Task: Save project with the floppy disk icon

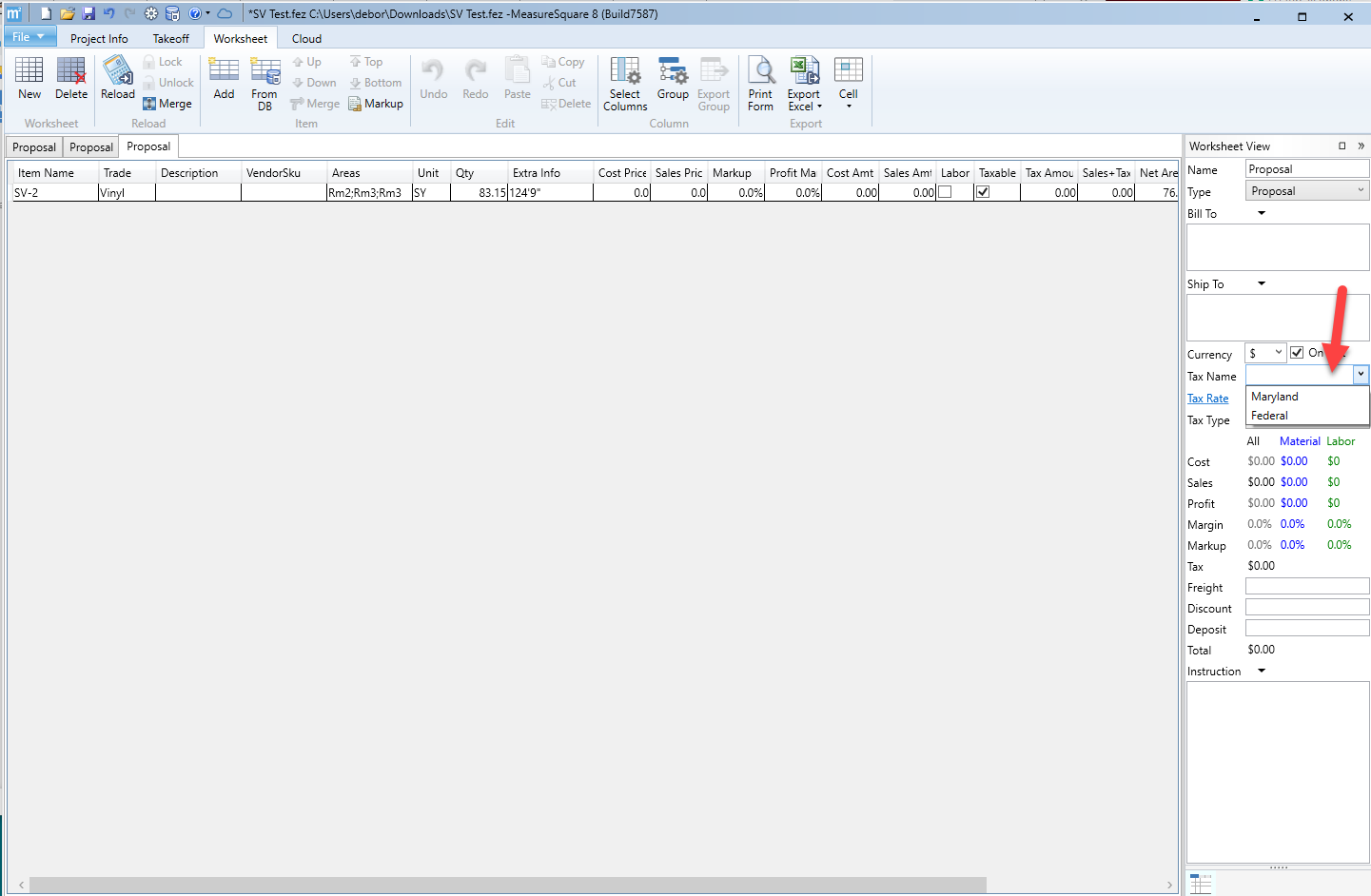Action: coord(88,13)
